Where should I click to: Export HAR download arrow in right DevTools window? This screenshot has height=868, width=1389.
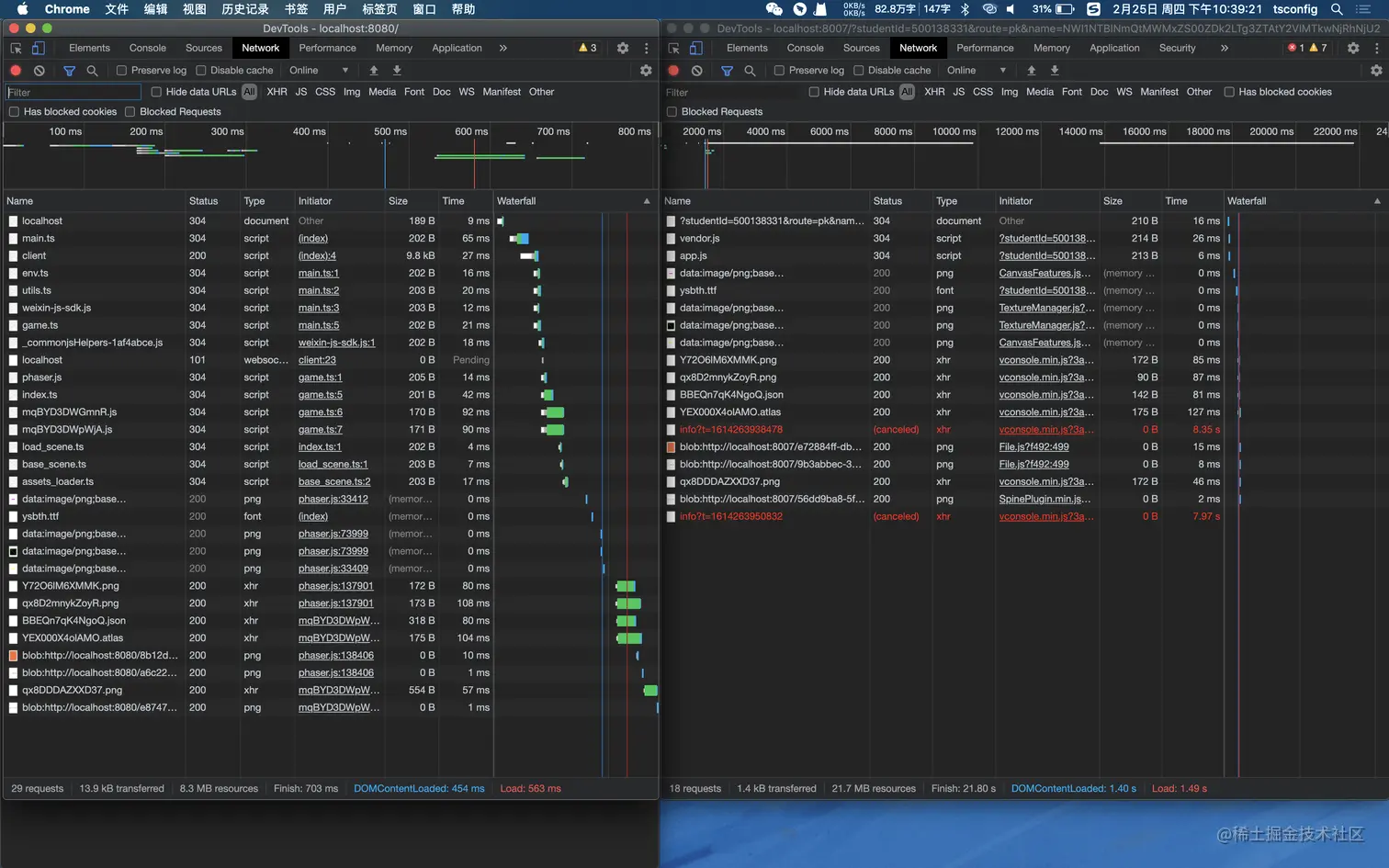(1055, 71)
